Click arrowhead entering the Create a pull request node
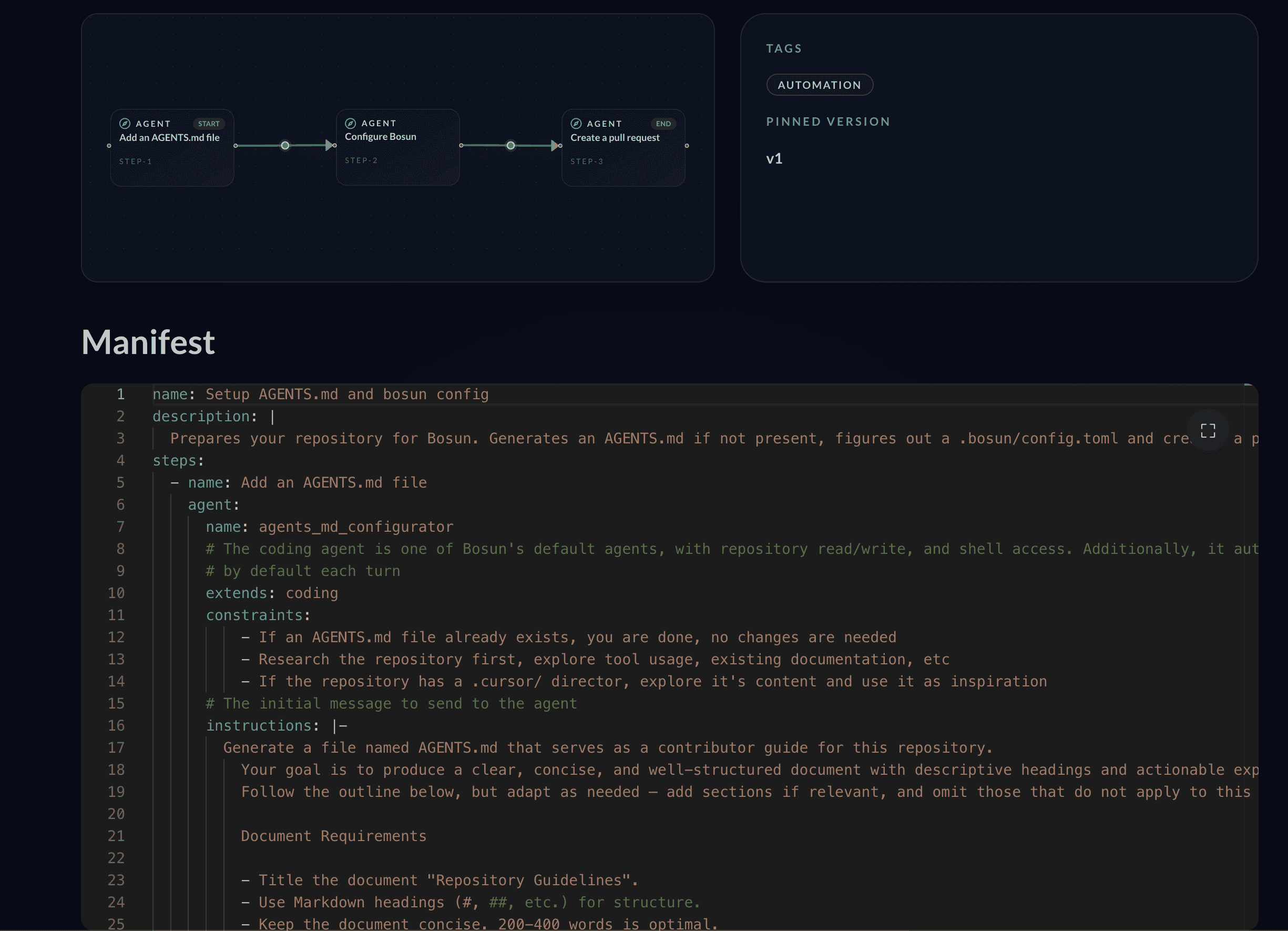Screen dimensions: 1288x931 554,146
